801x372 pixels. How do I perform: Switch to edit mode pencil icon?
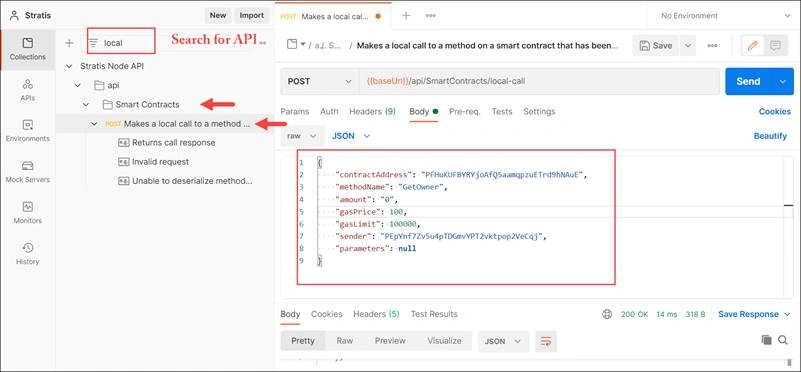[752, 45]
